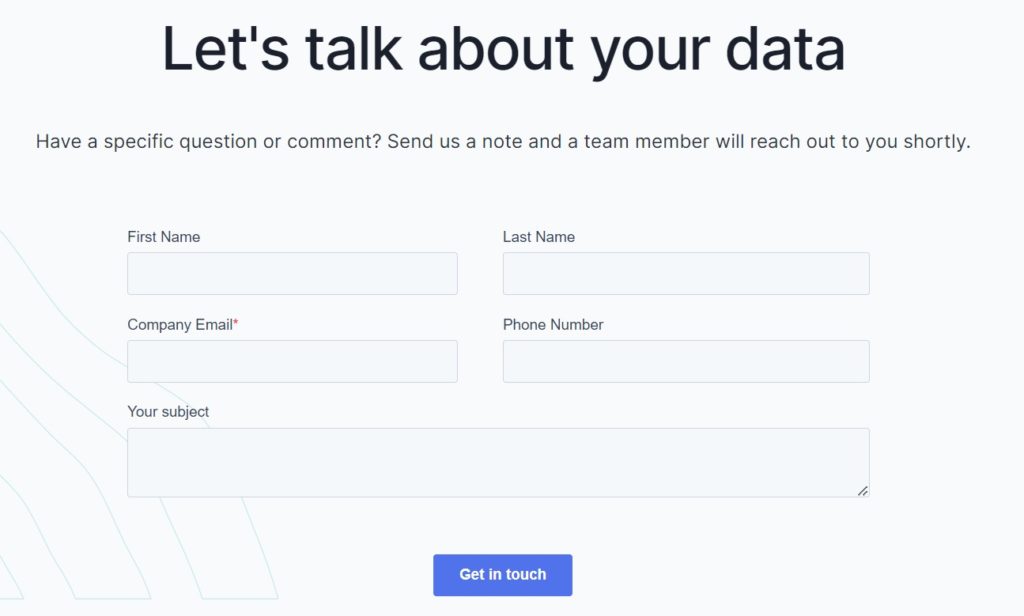Screen dimensions: 1024x616
Task: Click the Company Email field label
Action: [180, 325]
